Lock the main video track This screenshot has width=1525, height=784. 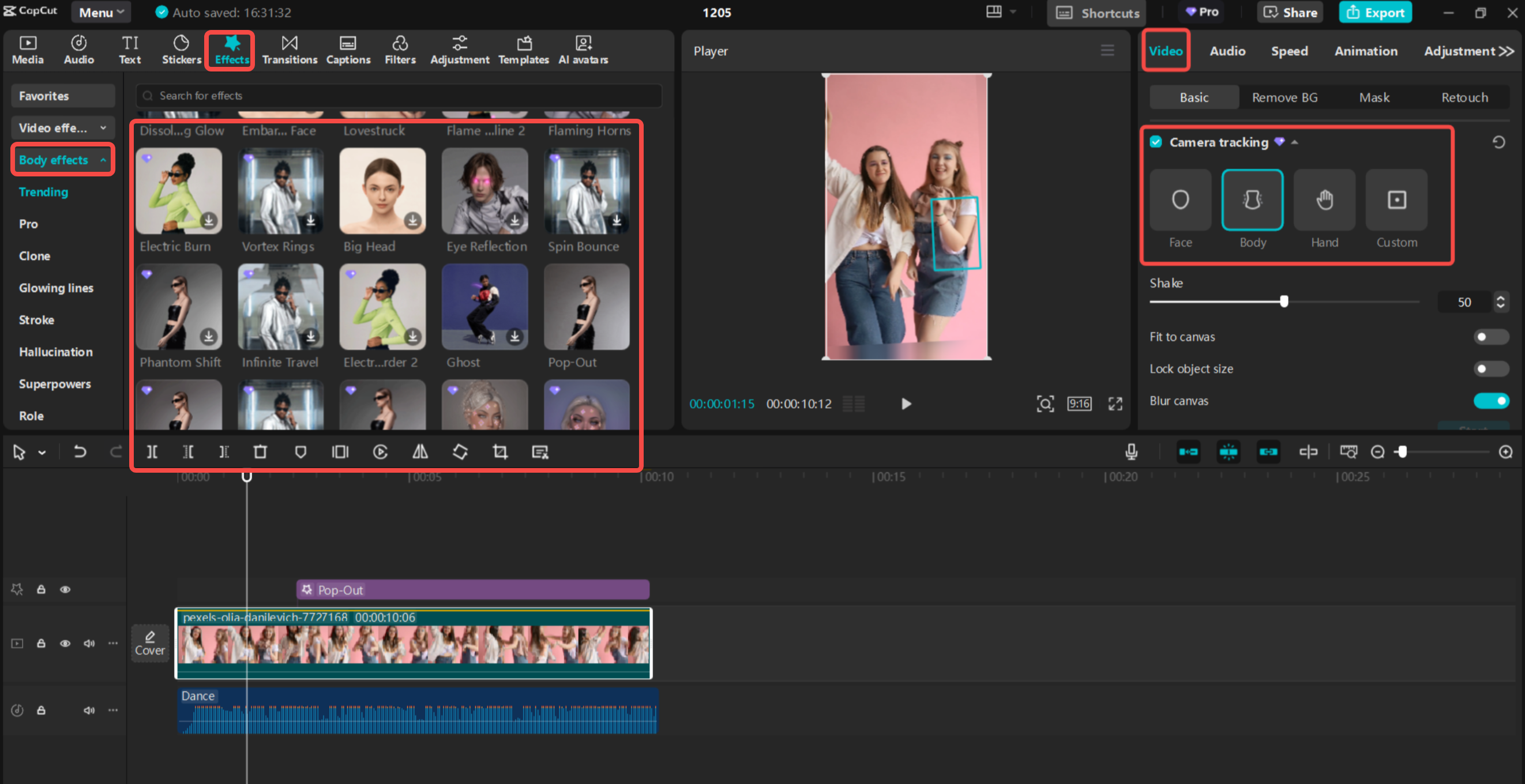[x=41, y=643]
